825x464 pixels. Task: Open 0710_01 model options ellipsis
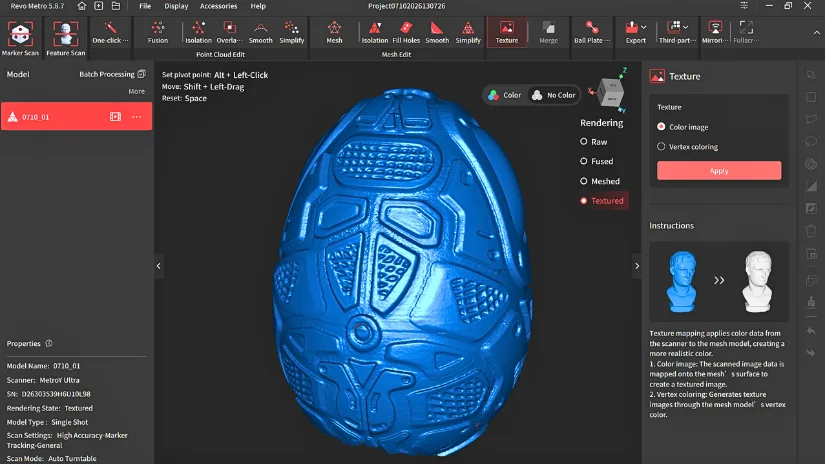pyautogui.click(x=137, y=117)
